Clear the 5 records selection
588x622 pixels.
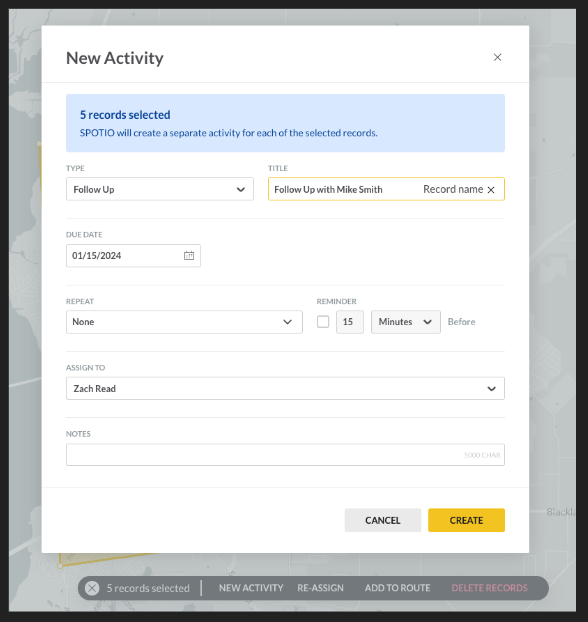pos(92,588)
